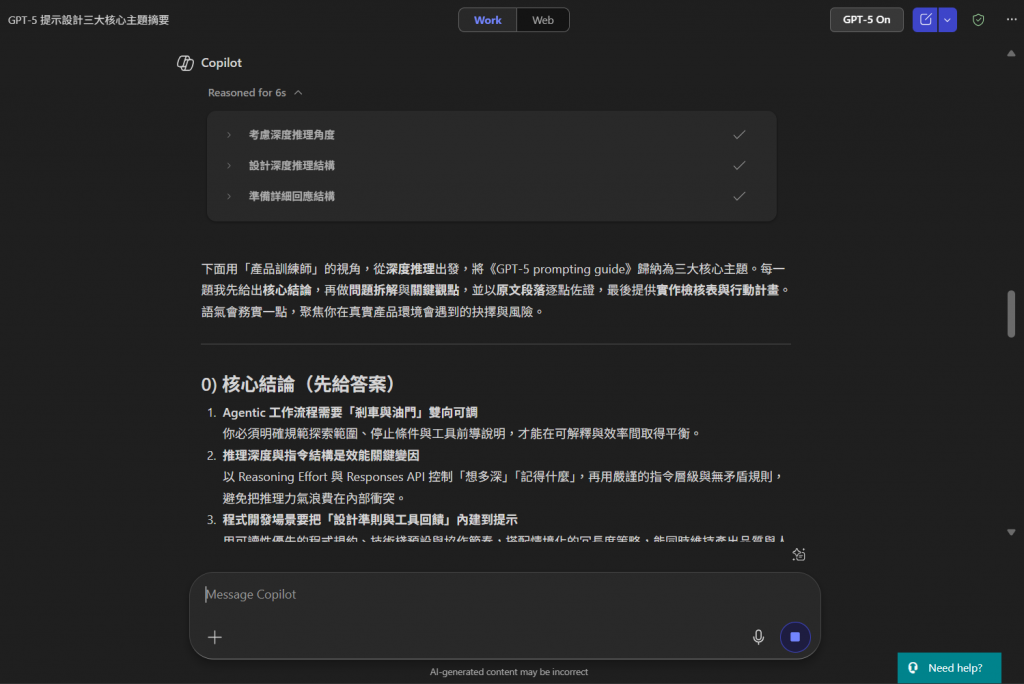Click the green shield protection icon
The width and height of the screenshot is (1024, 684).
pyautogui.click(x=978, y=20)
